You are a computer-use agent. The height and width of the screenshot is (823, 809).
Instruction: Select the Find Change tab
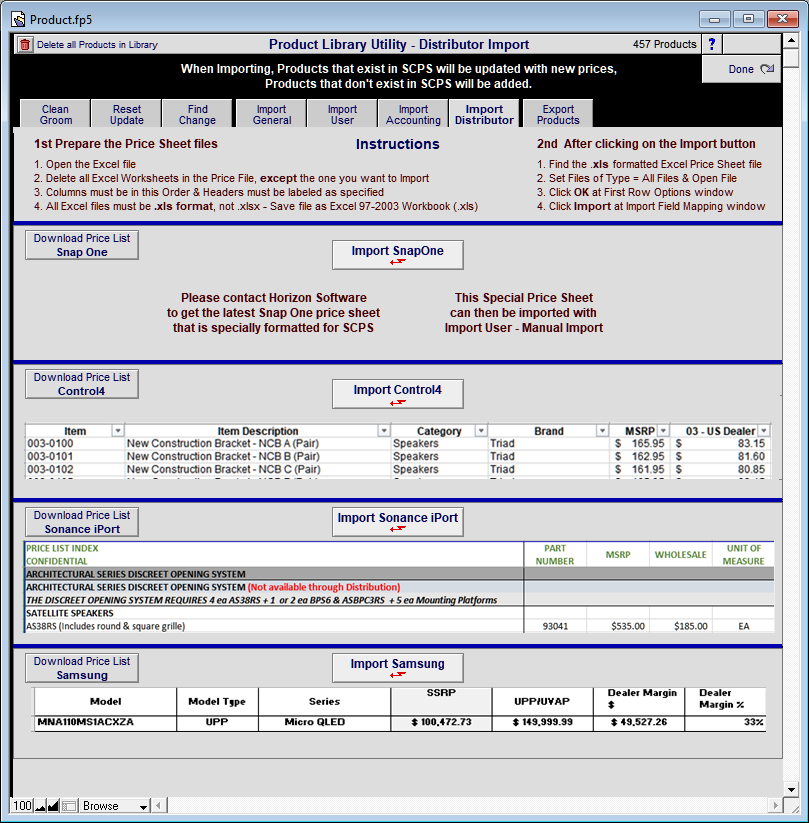click(x=197, y=114)
